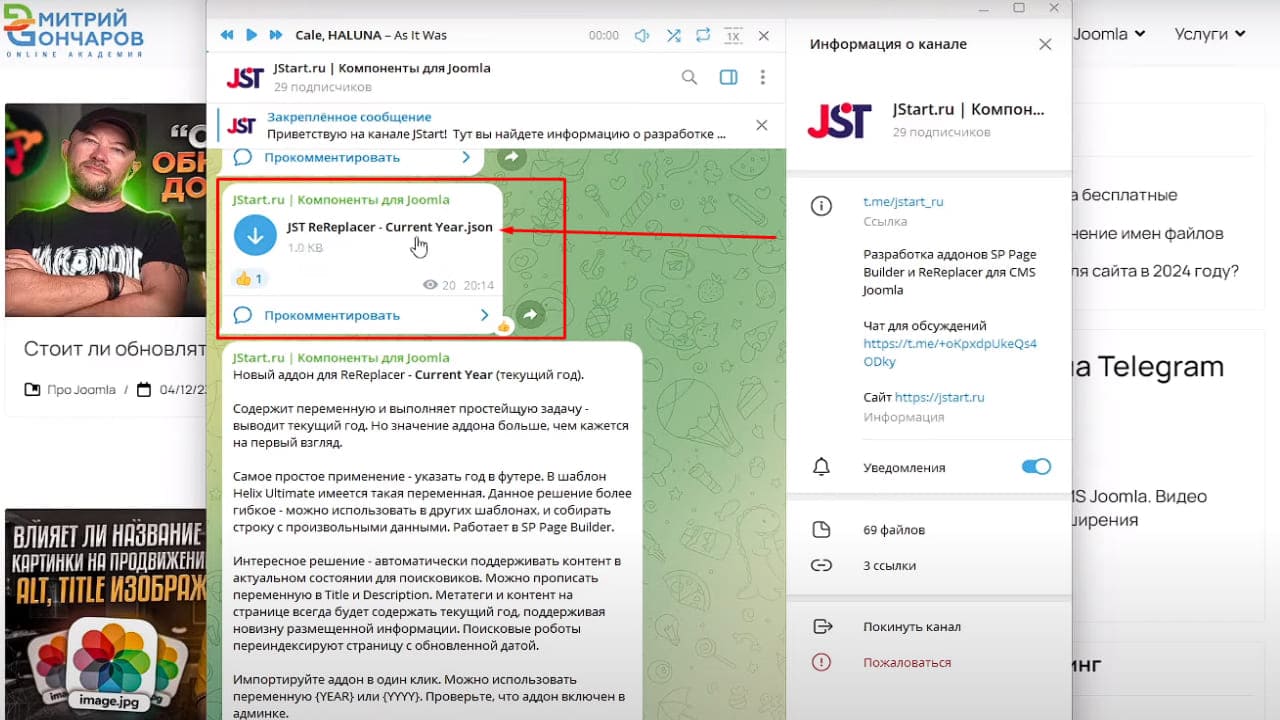Toggle the right info sidebar panel icon

728,77
